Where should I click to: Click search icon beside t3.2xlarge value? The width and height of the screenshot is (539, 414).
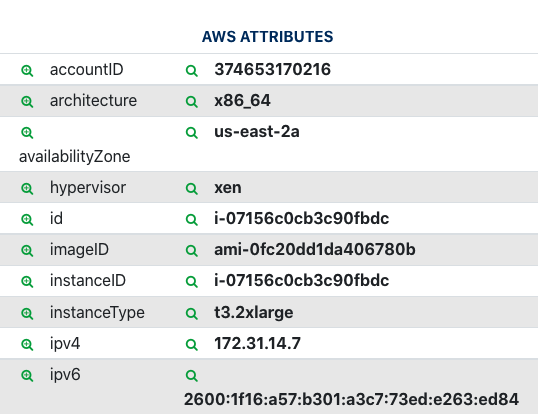point(192,314)
